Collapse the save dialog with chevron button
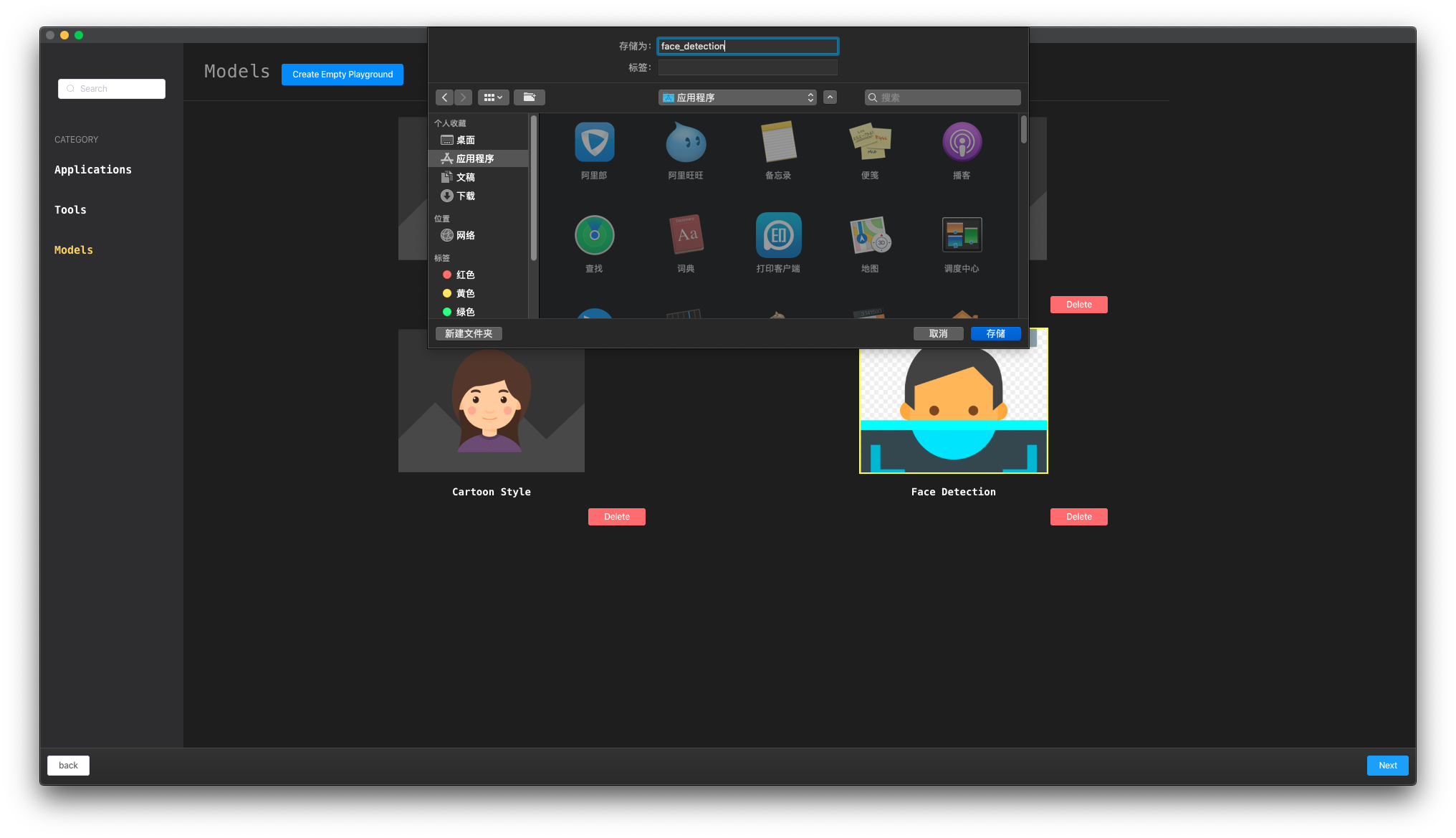Image resolution: width=1456 pixels, height=838 pixels. 830,97
